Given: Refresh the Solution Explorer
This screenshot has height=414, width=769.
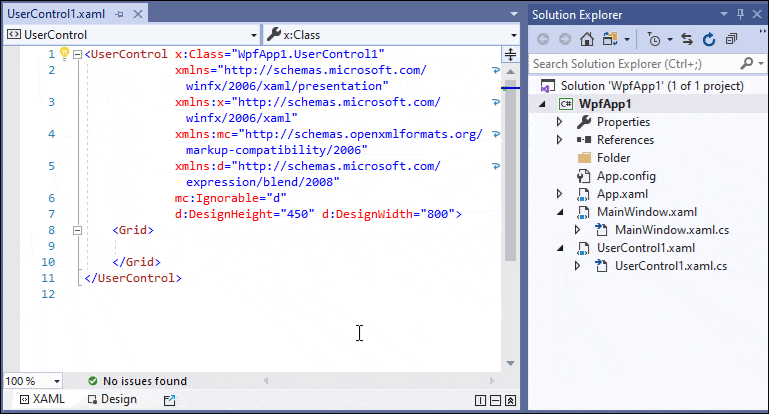Looking at the screenshot, I should coord(709,39).
